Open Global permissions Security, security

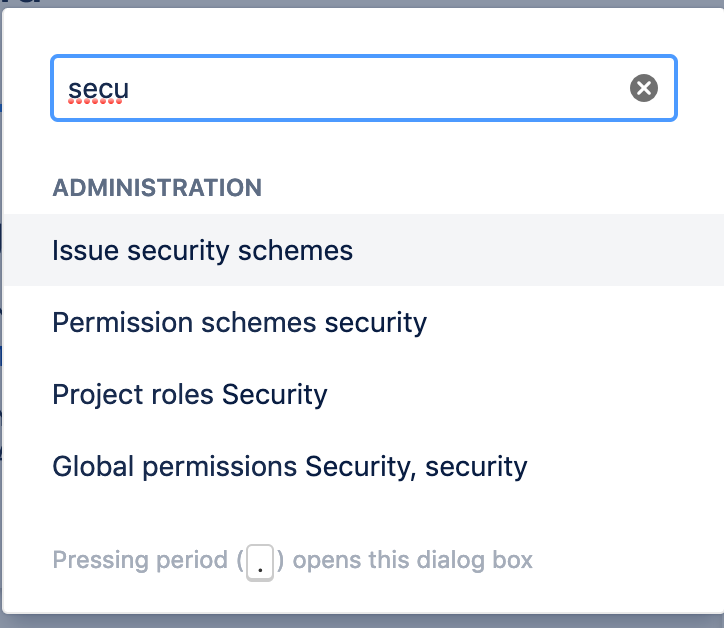pyautogui.click(x=289, y=466)
